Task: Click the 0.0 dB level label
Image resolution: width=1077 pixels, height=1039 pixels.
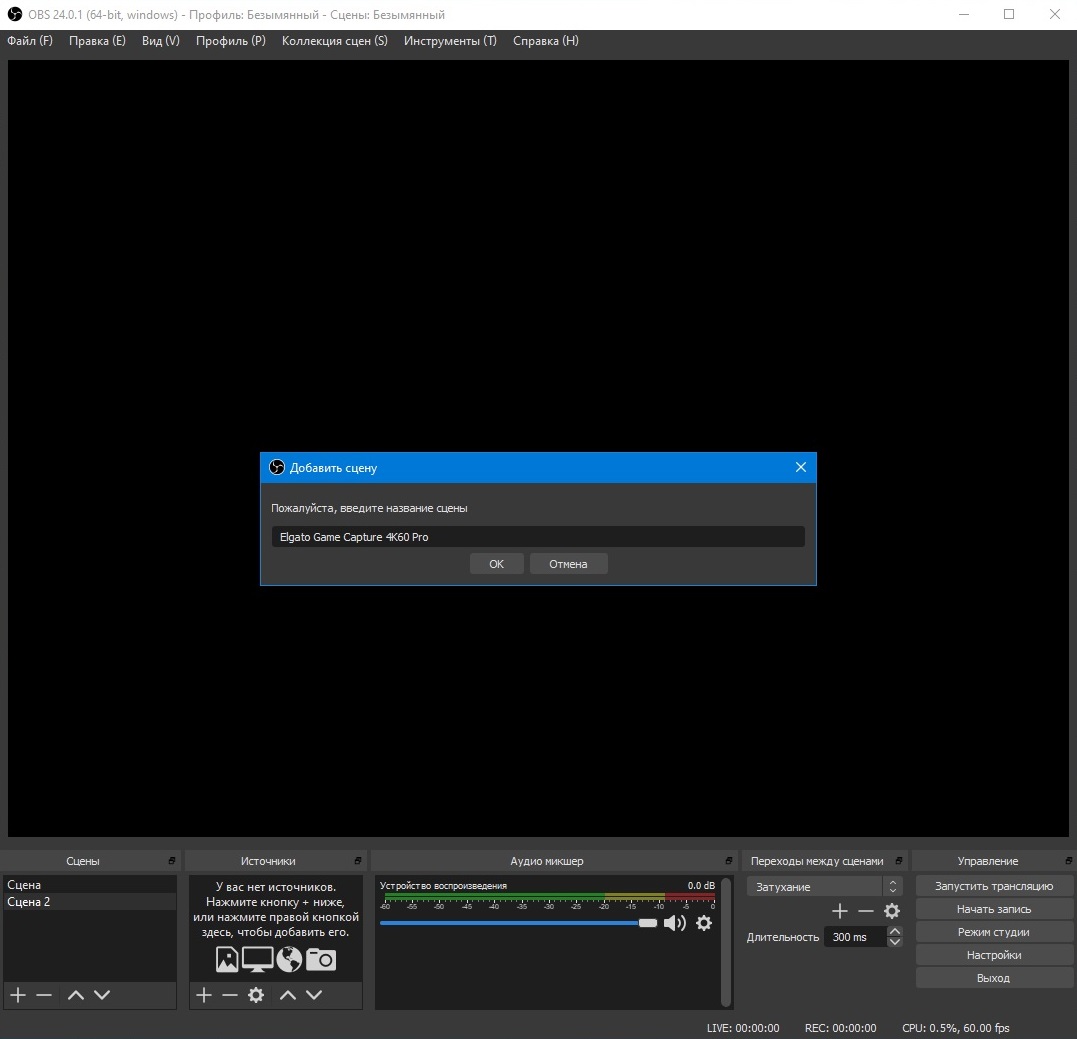Action: (701, 885)
